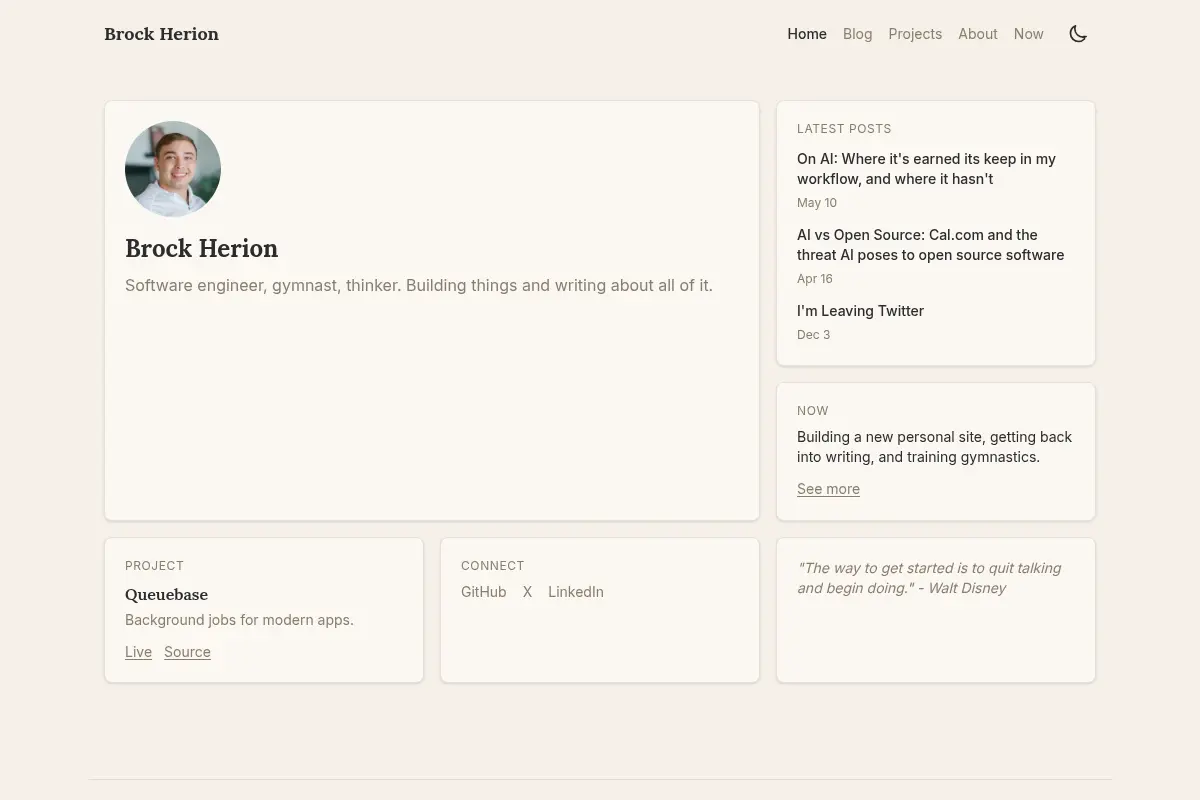Toggle dark mode with the moon icon
Viewport: 1200px width, 800px height.
[1078, 34]
